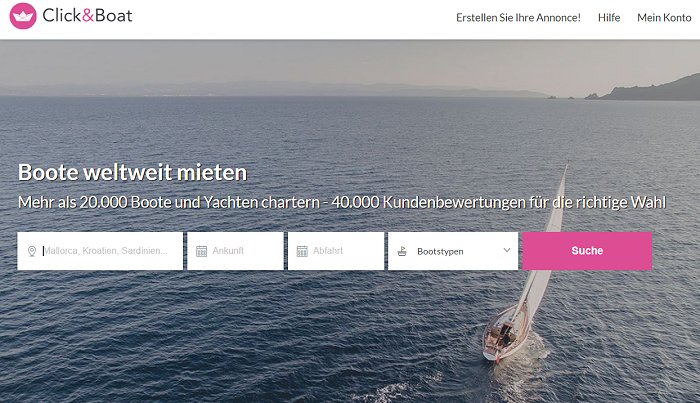
Task: Click the Ankunft placeholder text
Action: tap(228, 251)
